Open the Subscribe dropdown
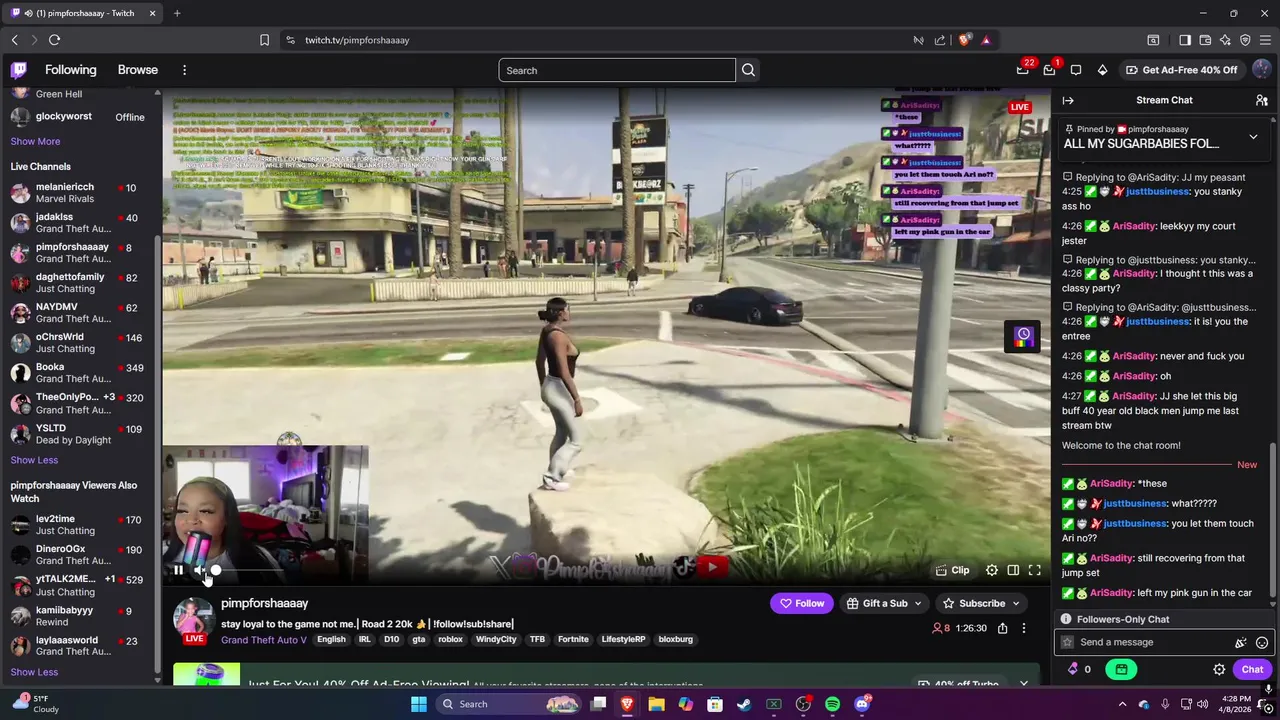The height and width of the screenshot is (720, 1280). point(981,603)
